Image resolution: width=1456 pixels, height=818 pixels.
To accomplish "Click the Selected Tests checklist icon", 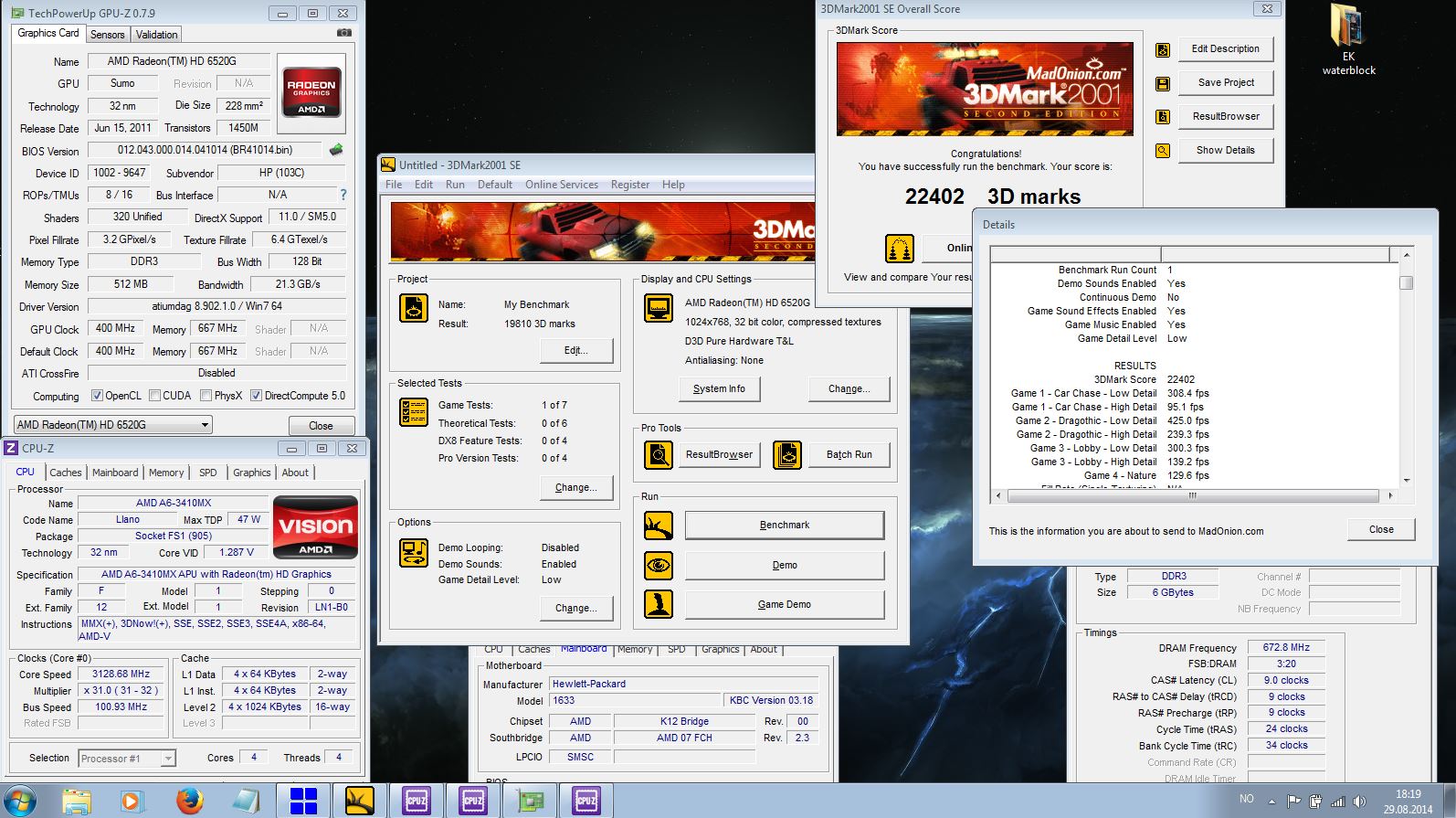I will point(414,412).
